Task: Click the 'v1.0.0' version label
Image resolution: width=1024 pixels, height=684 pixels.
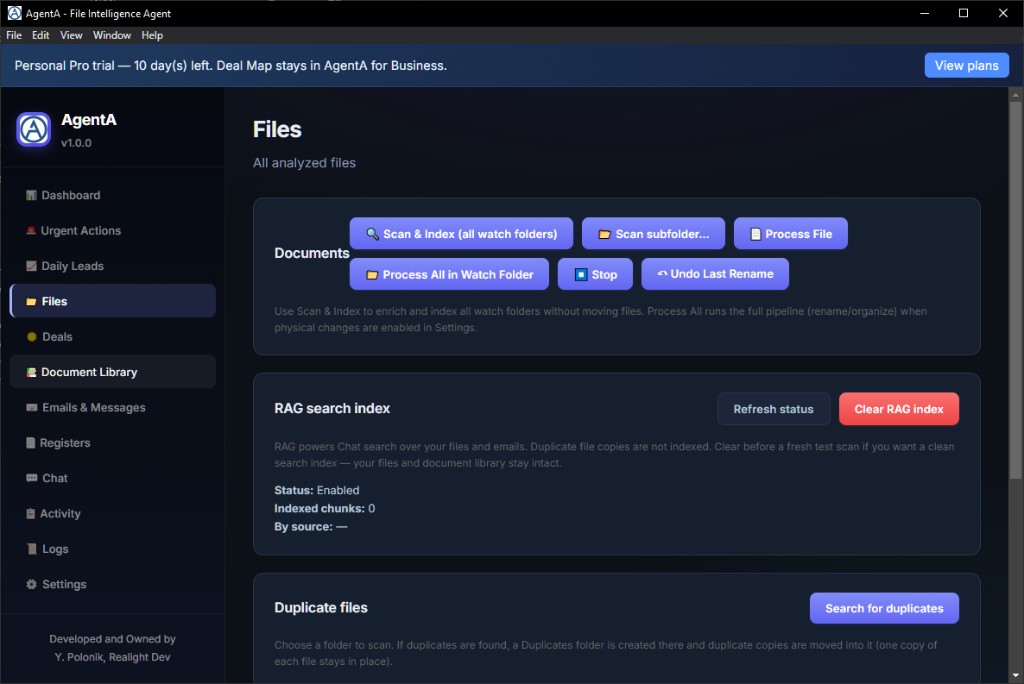Action: click(76, 143)
